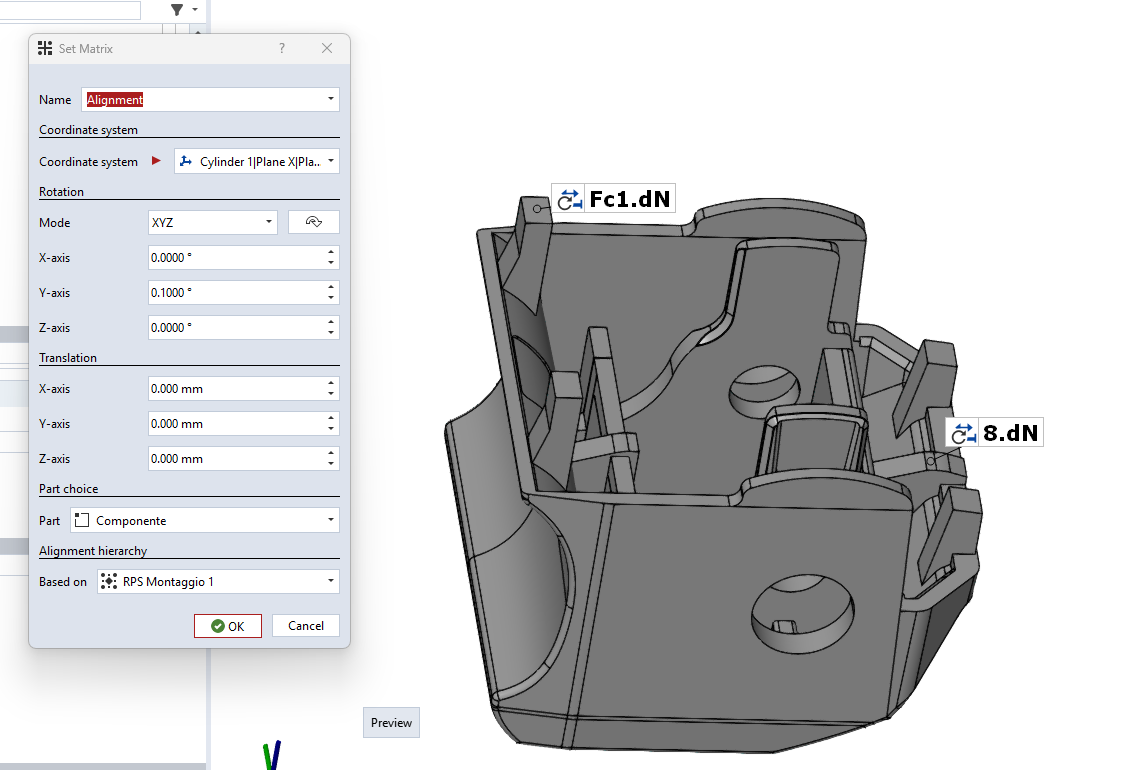
Task: Cancel the Set Matrix dialog
Action: coord(305,626)
